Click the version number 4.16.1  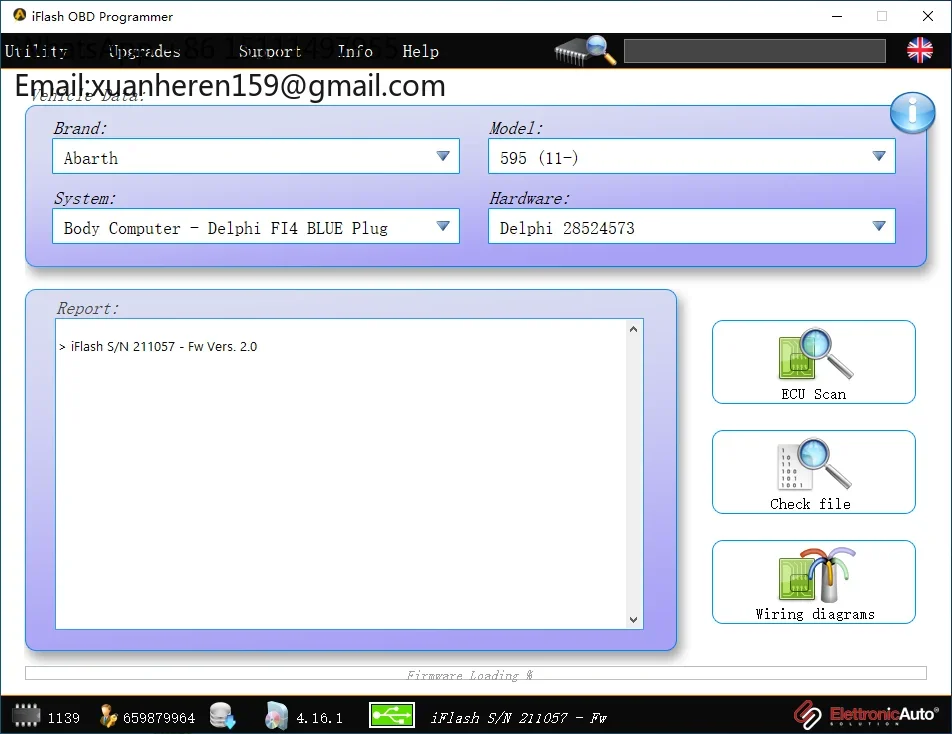[x=319, y=718]
